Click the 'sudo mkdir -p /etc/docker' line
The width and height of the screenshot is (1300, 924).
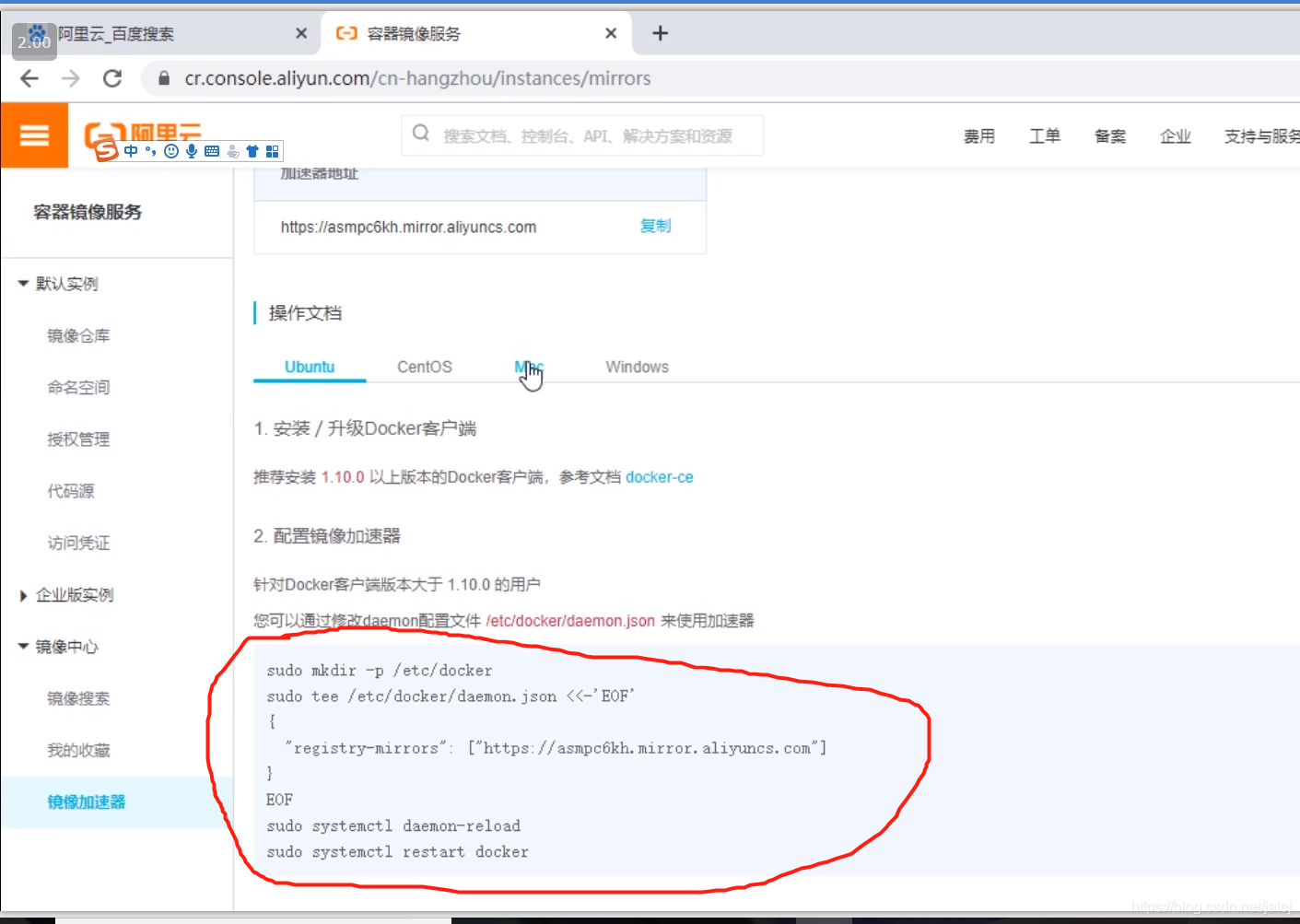tap(380, 671)
